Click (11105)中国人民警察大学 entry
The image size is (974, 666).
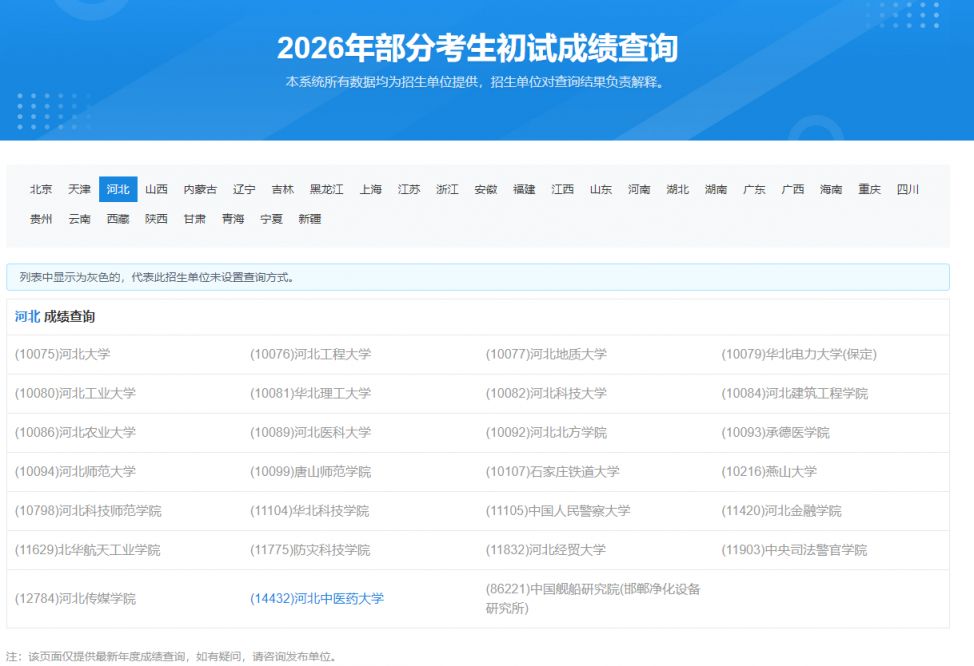click(558, 511)
